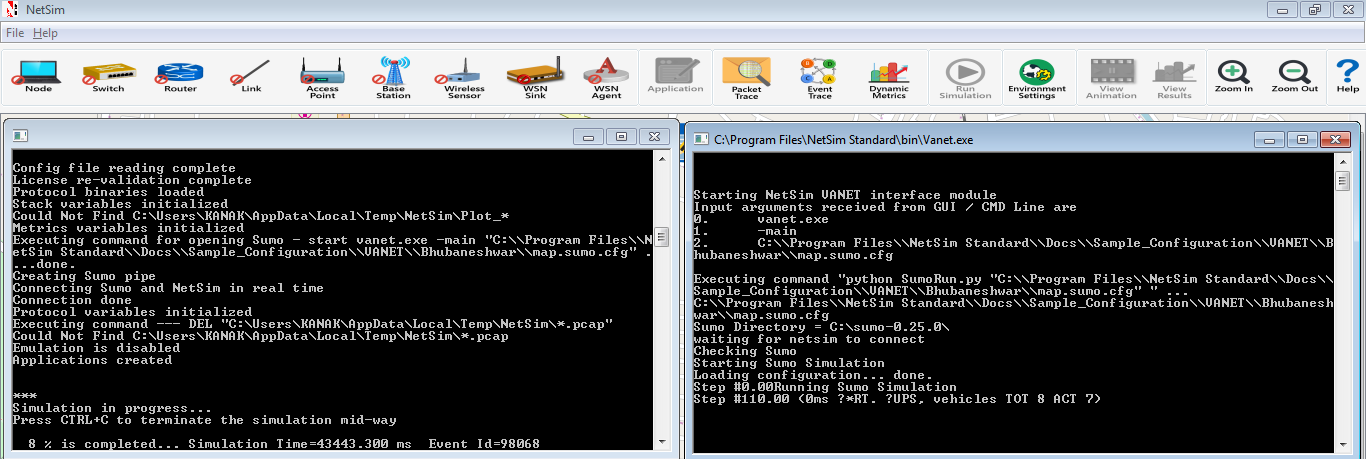This screenshot has height=459, width=1366.
Task: Click the Vanet.exe console title icon
Action: pyautogui.click(x=700, y=140)
